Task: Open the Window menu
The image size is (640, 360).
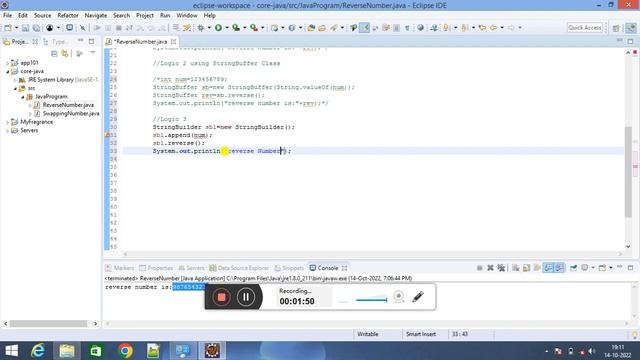Action: (x=187, y=15)
